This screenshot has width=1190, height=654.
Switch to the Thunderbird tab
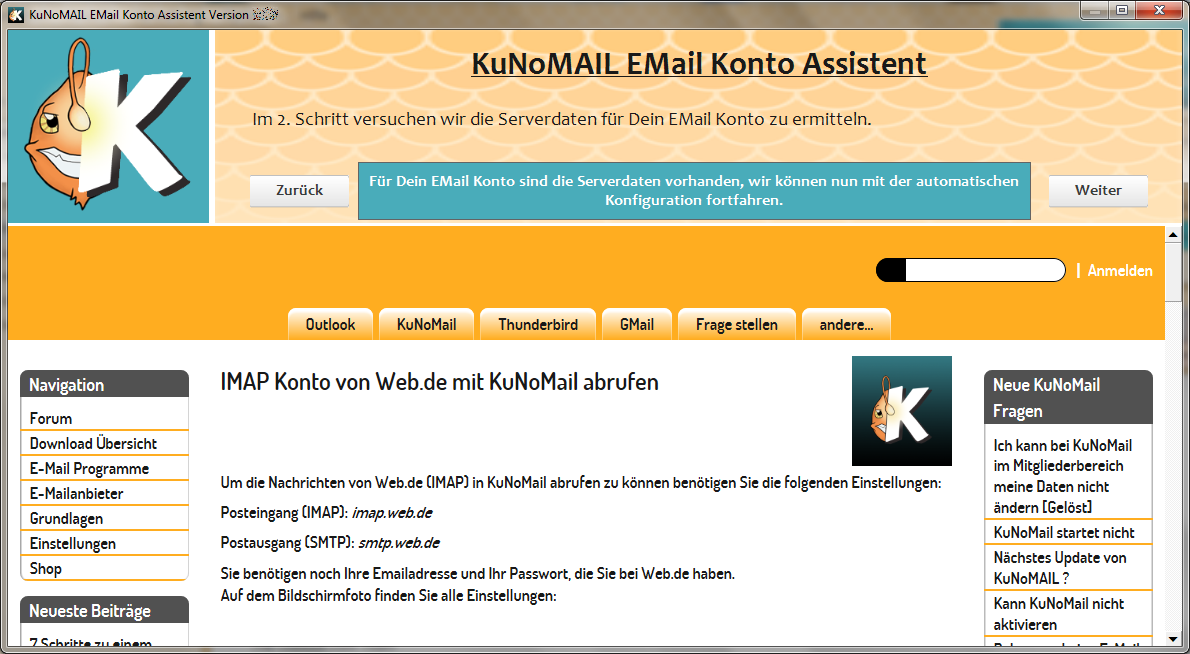click(538, 325)
